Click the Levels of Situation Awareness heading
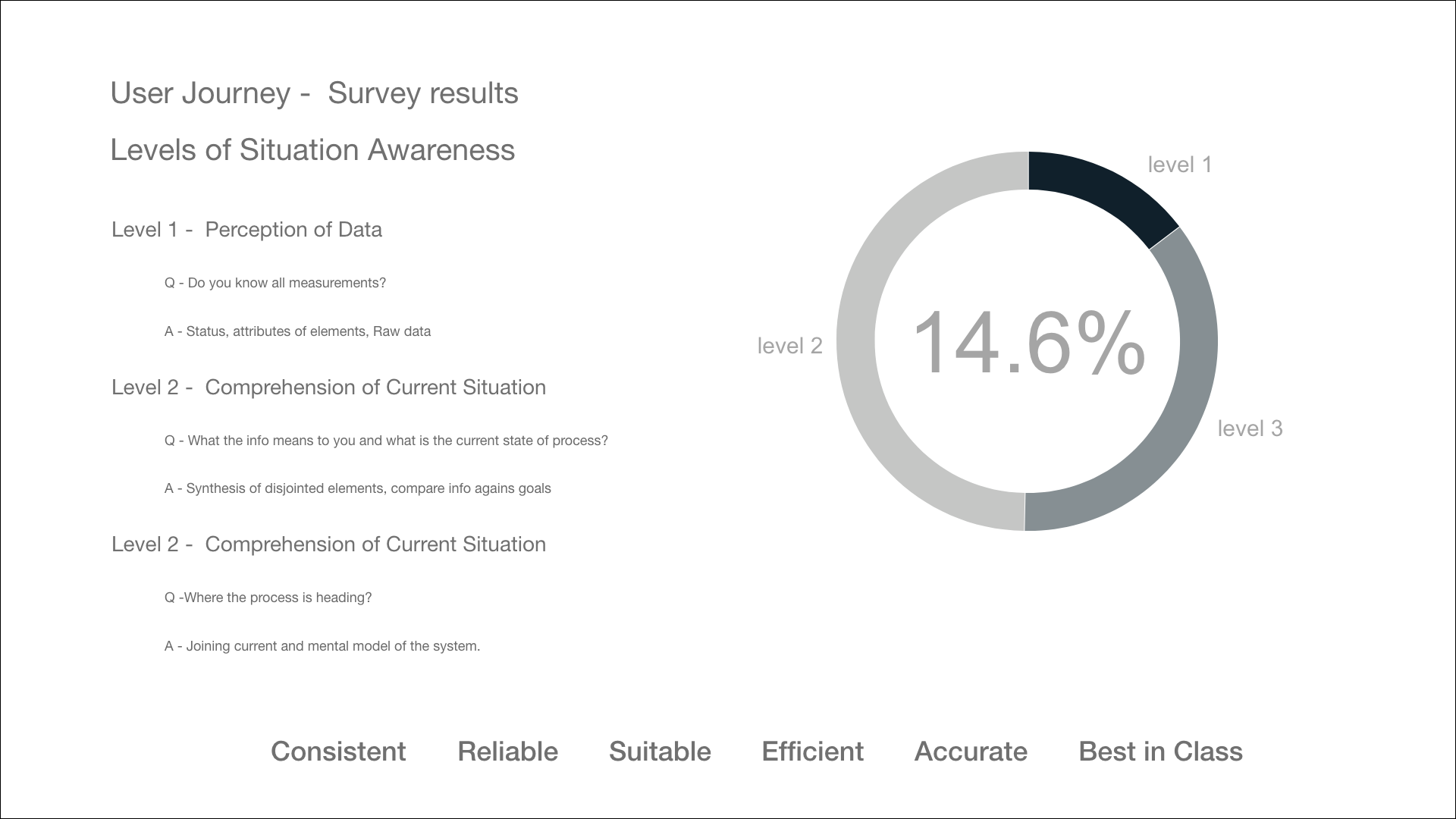Viewport: 1456px width, 819px height. tap(312, 150)
